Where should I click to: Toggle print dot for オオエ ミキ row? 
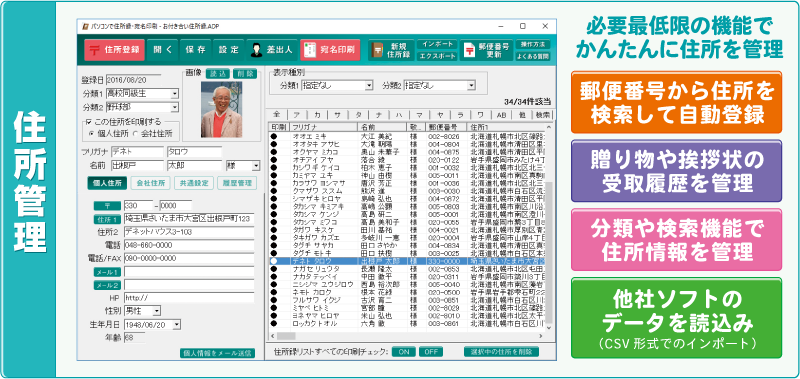pyautogui.click(x=273, y=137)
